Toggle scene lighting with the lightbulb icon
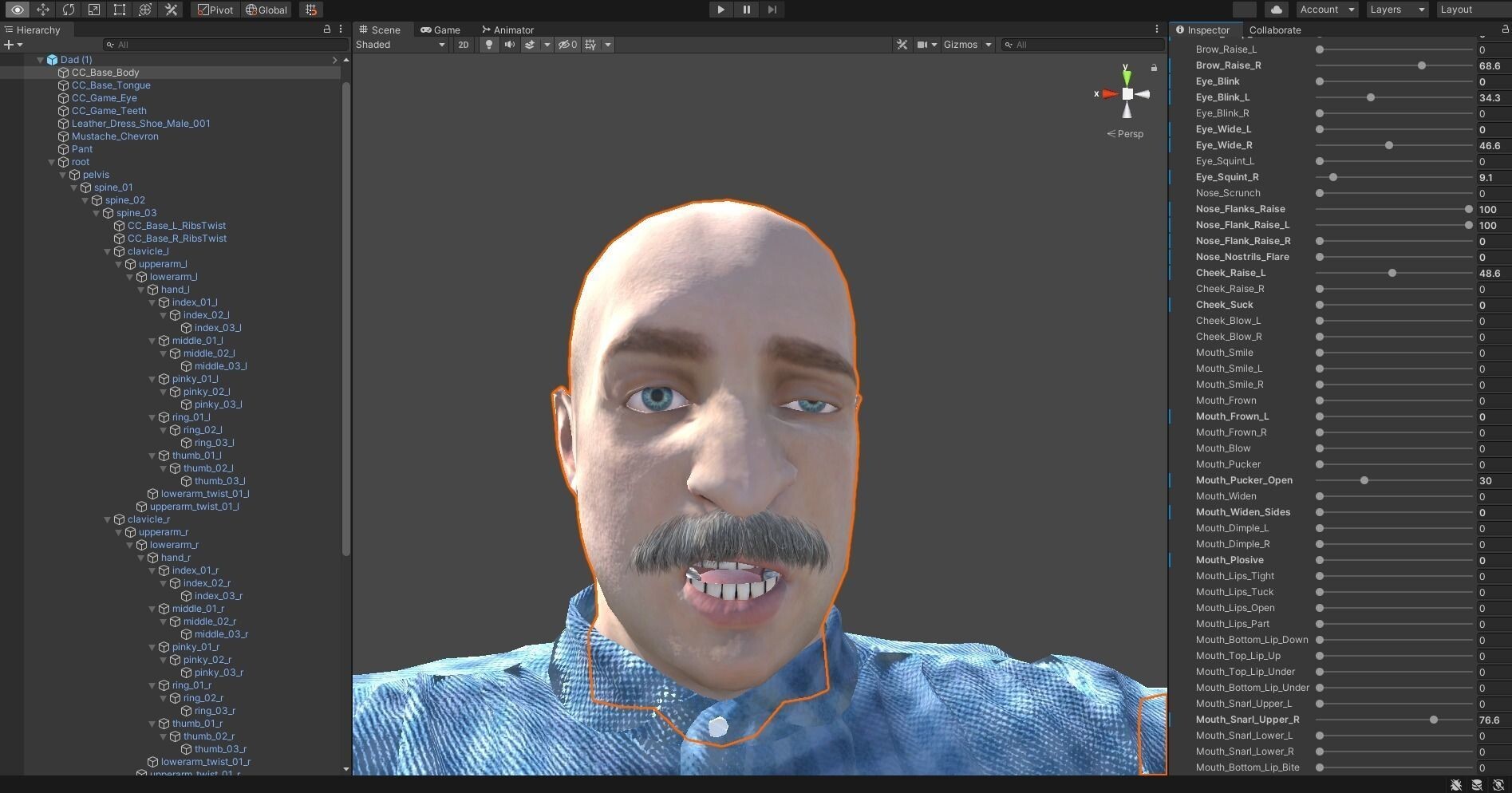The height and width of the screenshot is (793, 1512). pos(489,45)
